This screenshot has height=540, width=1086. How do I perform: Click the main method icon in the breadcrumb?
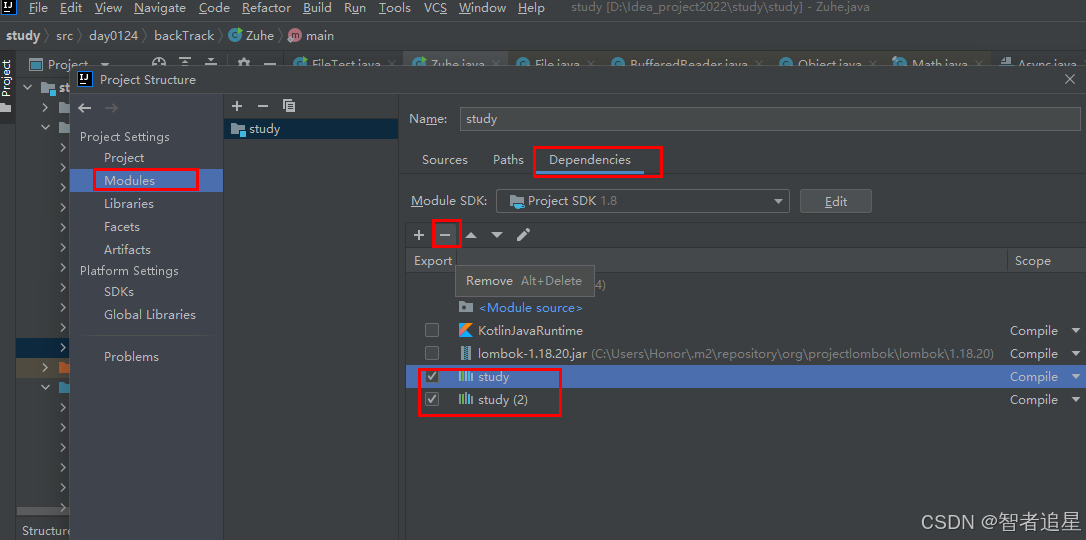(x=294, y=35)
